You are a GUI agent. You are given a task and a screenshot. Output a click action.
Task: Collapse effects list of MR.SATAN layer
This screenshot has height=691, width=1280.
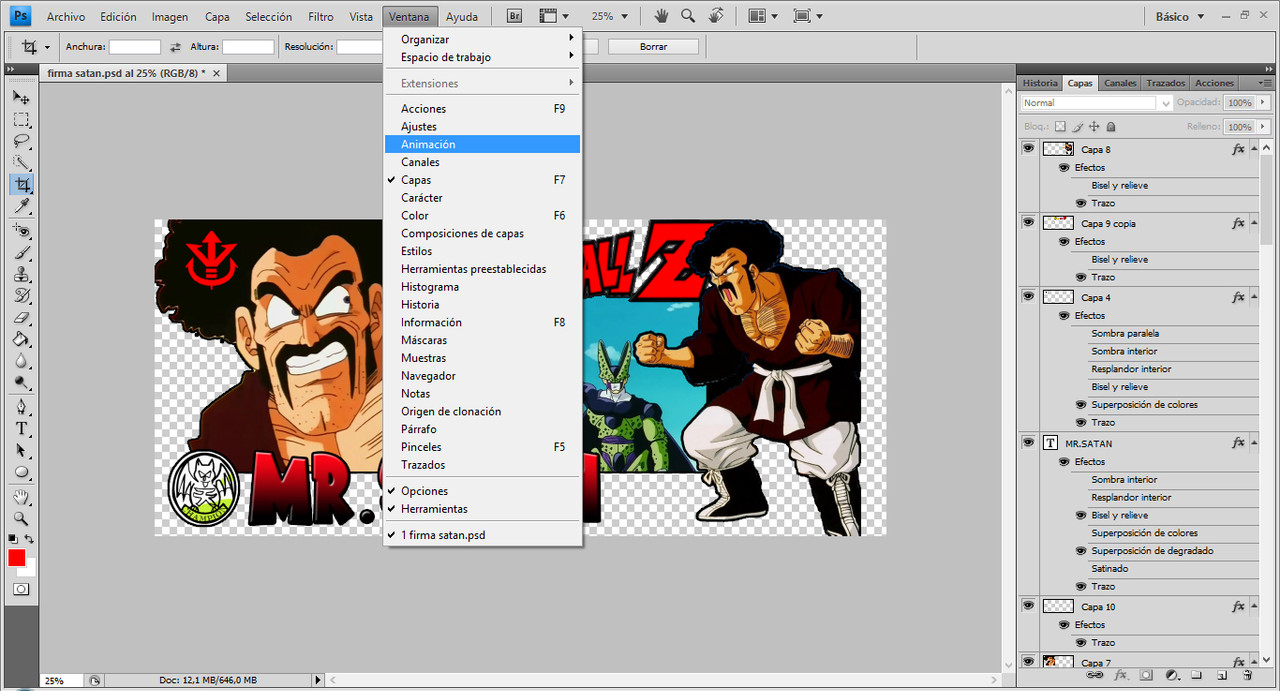[x=1252, y=443]
